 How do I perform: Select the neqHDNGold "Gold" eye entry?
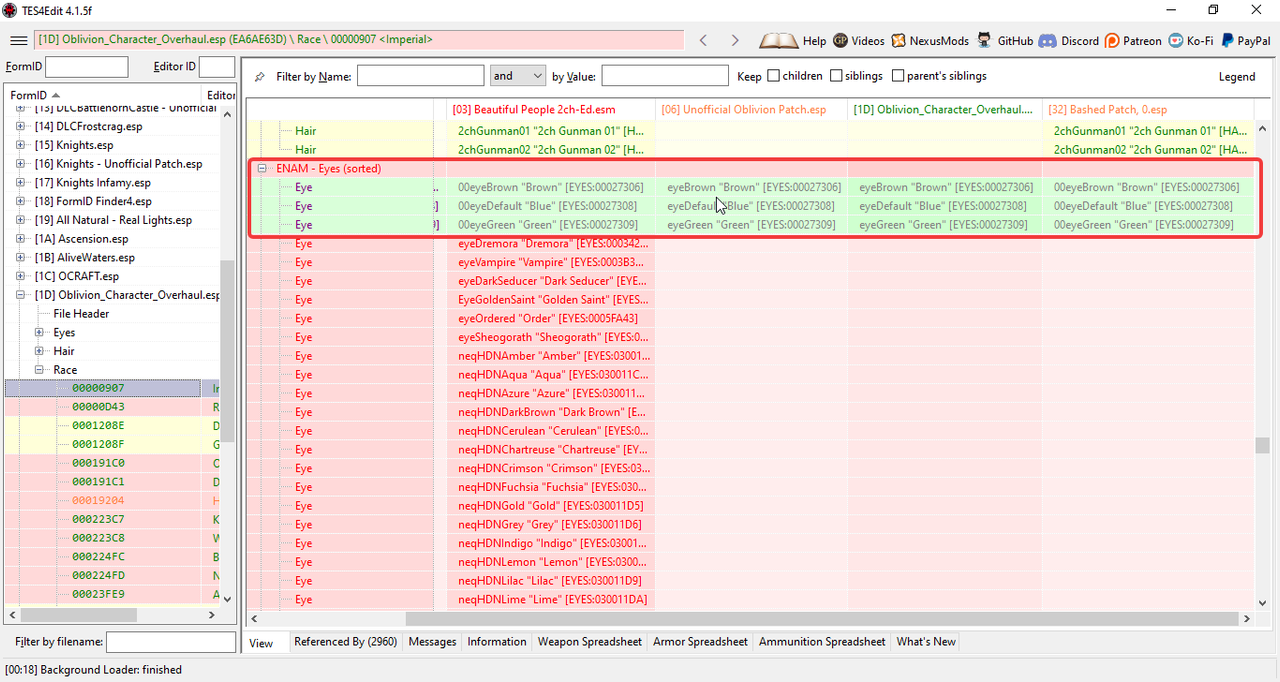(x=550, y=506)
